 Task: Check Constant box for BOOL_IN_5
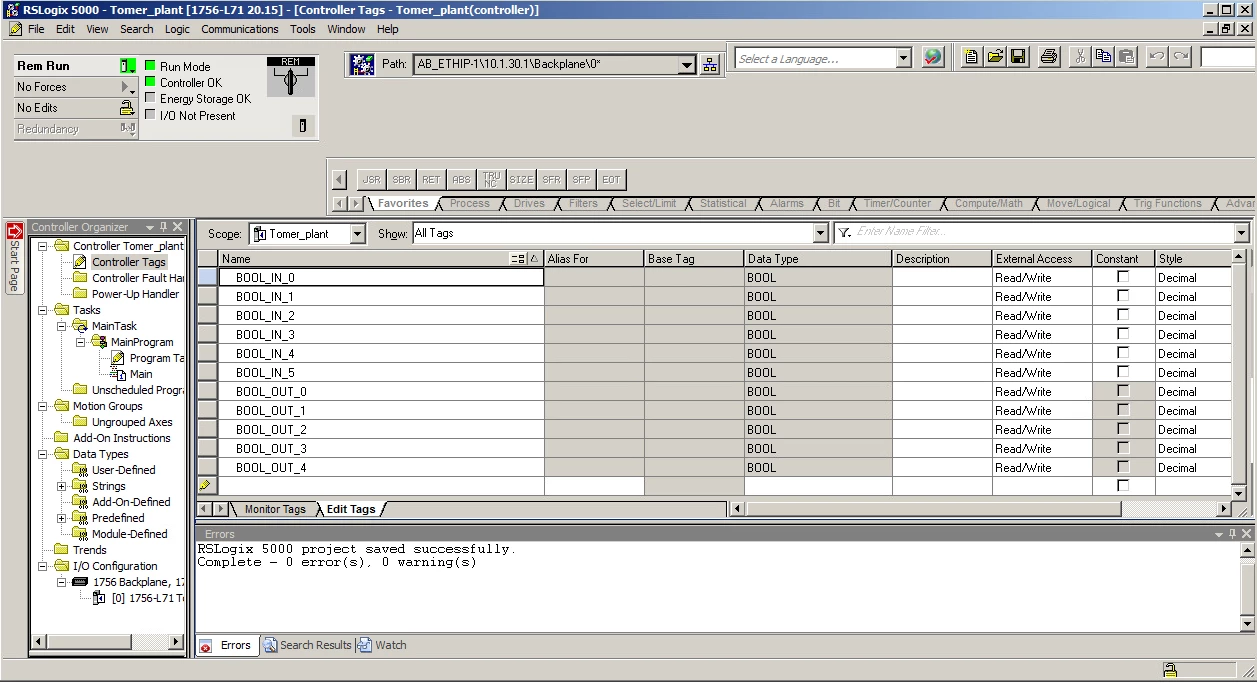pos(1123,372)
